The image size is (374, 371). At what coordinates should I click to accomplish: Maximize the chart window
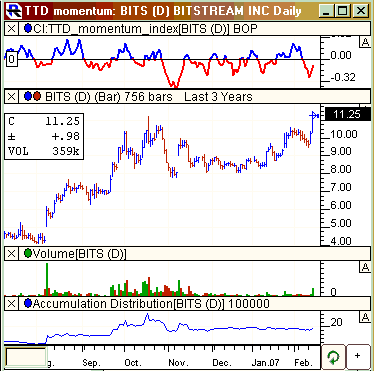(342, 11)
